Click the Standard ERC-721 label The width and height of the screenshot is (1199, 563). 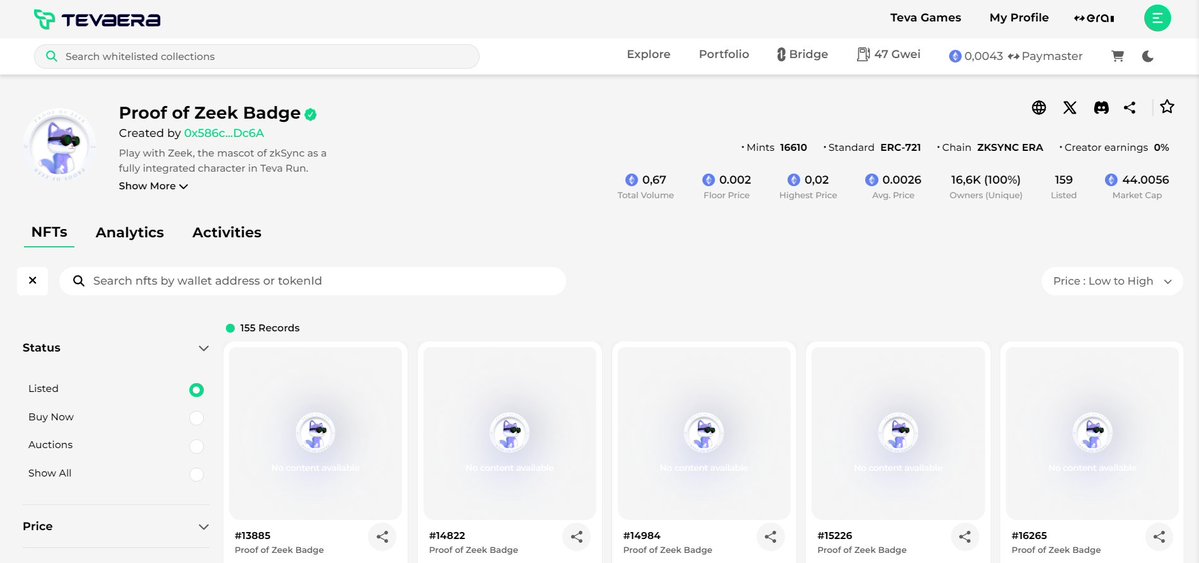(872, 148)
